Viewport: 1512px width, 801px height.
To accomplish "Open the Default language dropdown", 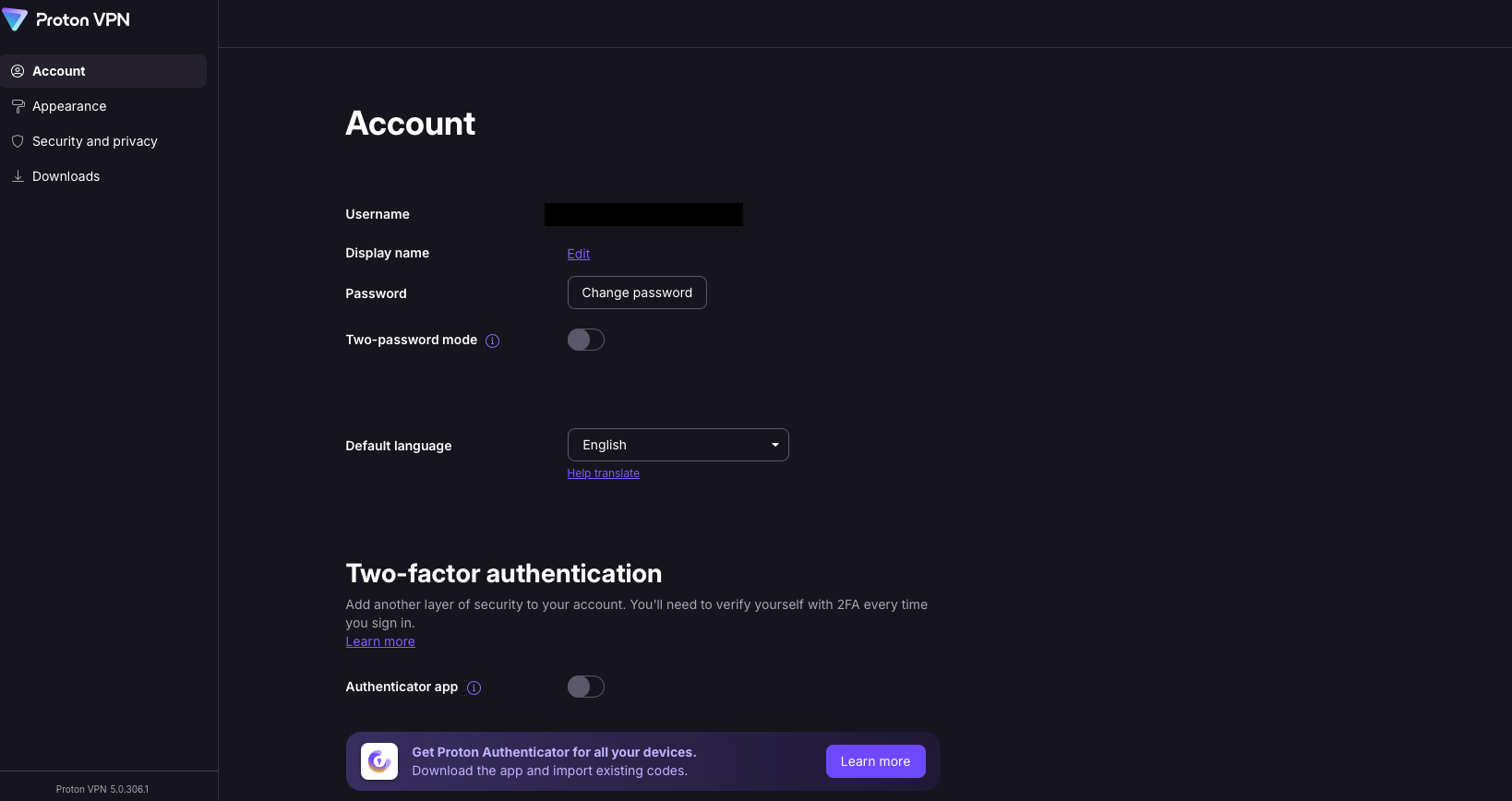I will tap(678, 445).
